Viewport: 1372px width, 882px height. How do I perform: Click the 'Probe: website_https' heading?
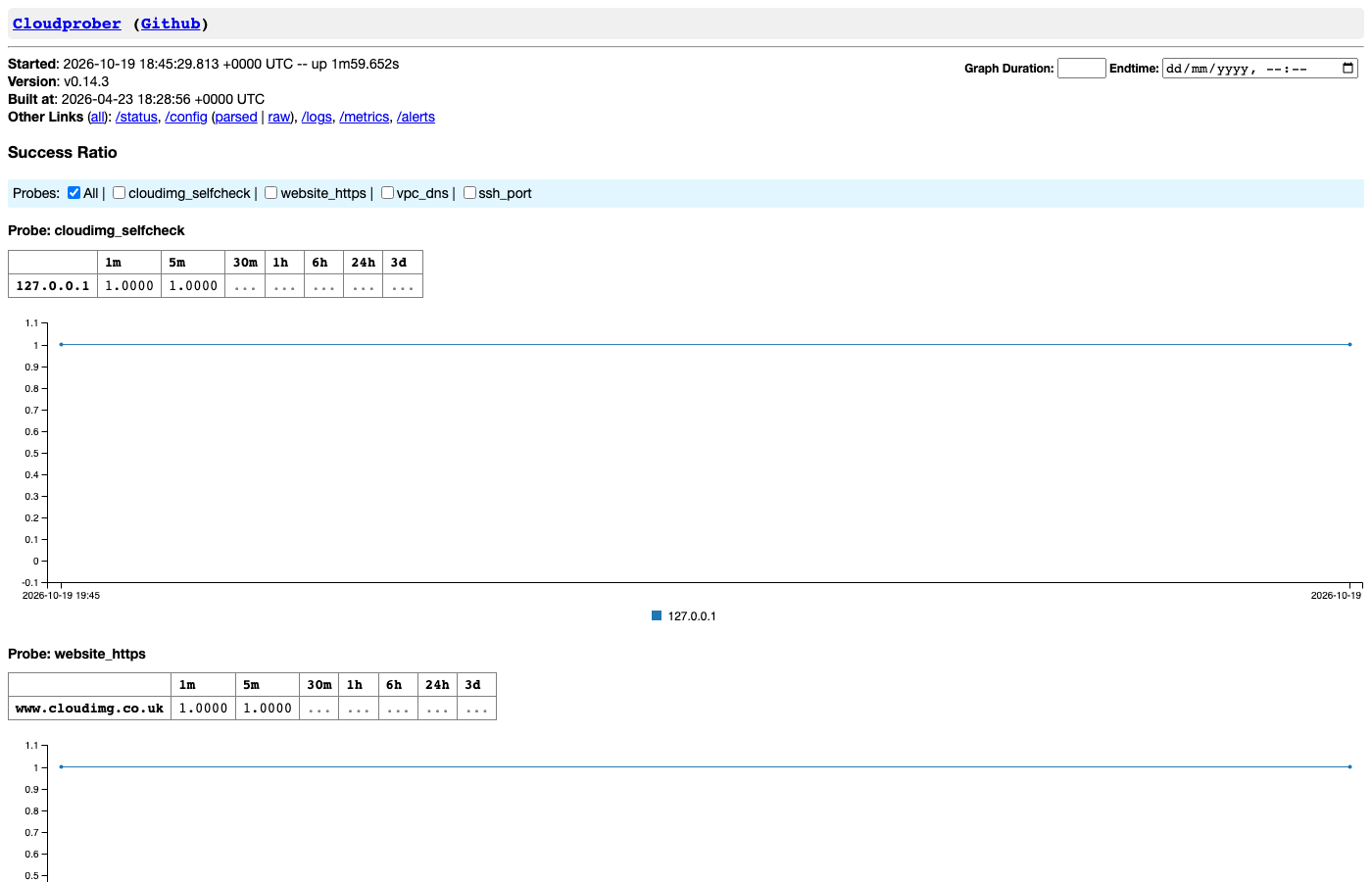point(76,654)
